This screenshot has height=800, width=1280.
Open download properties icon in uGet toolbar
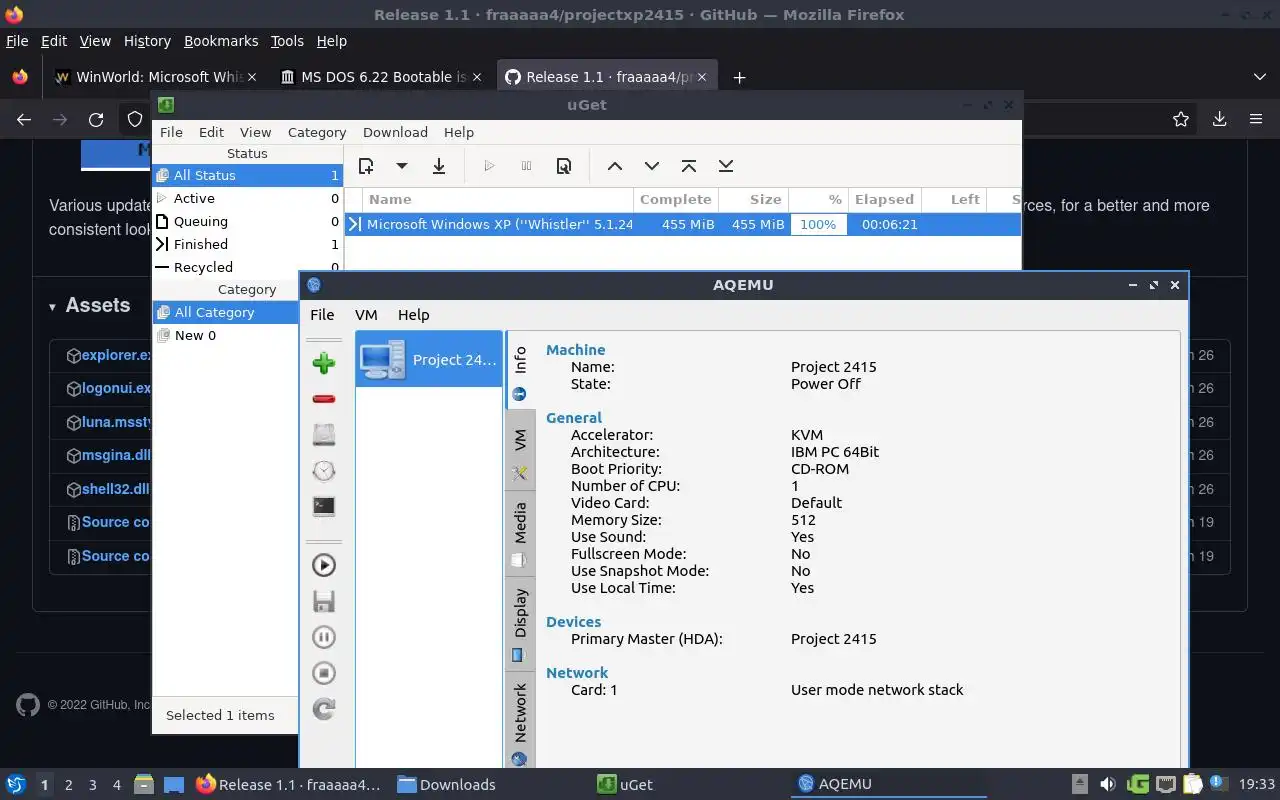[x=564, y=166]
